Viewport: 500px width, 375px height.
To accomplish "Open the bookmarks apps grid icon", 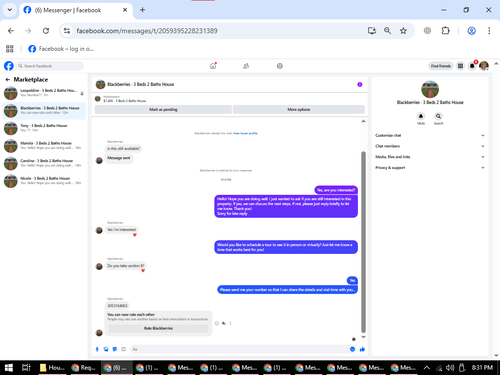I will (x=10, y=49).
